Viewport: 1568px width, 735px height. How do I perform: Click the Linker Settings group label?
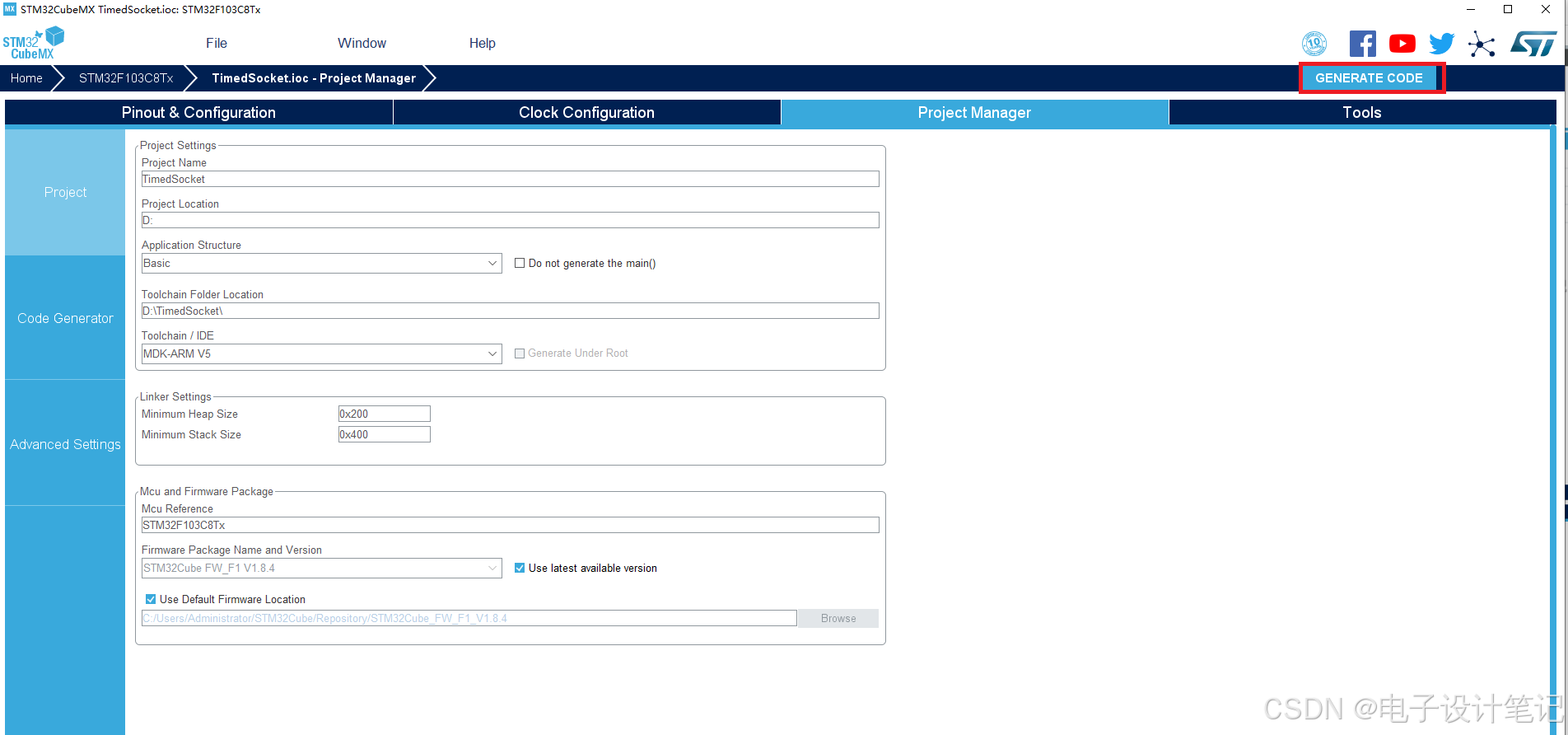(x=175, y=396)
